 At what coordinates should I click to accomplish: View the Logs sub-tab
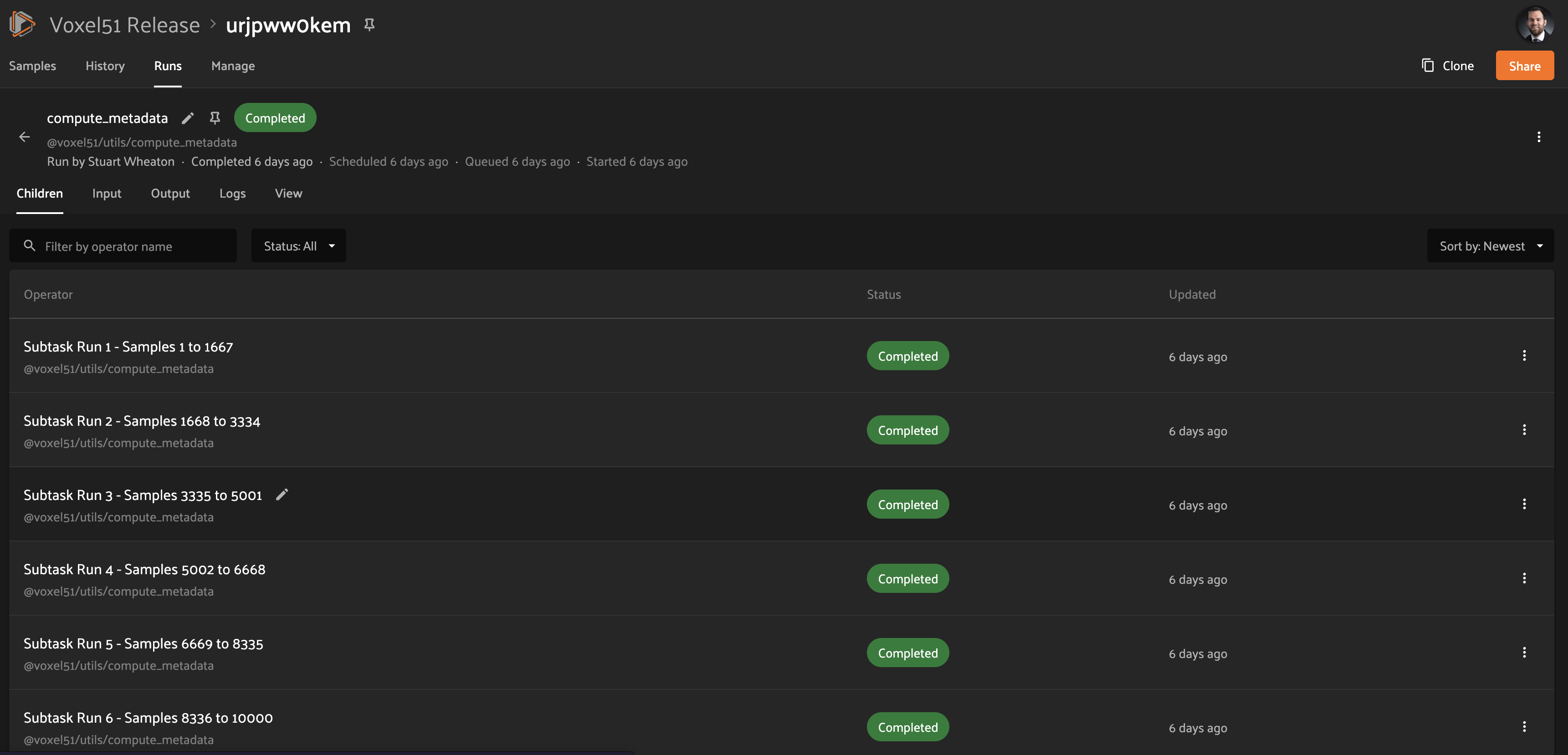[x=232, y=194]
